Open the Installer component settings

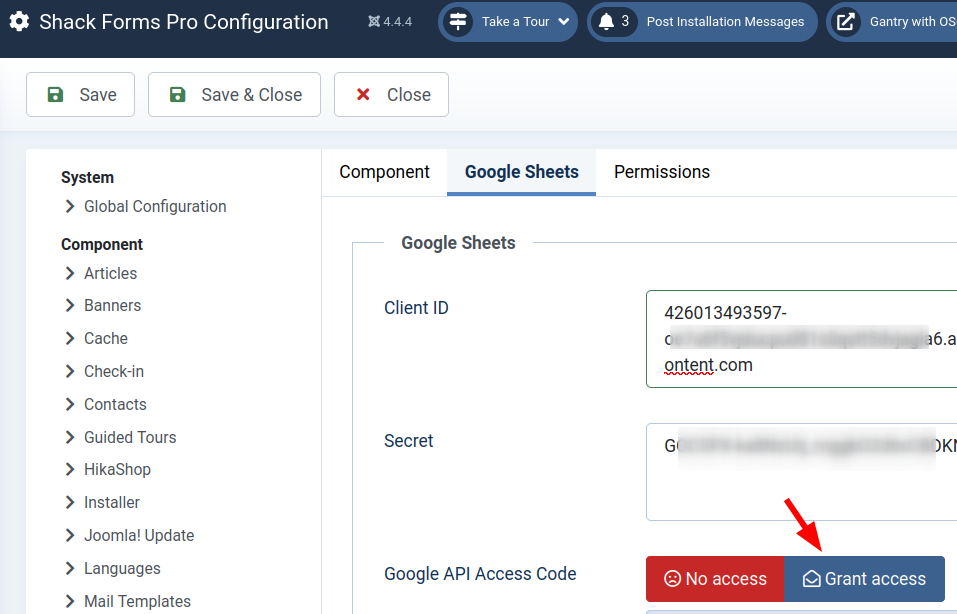coord(112,502)
